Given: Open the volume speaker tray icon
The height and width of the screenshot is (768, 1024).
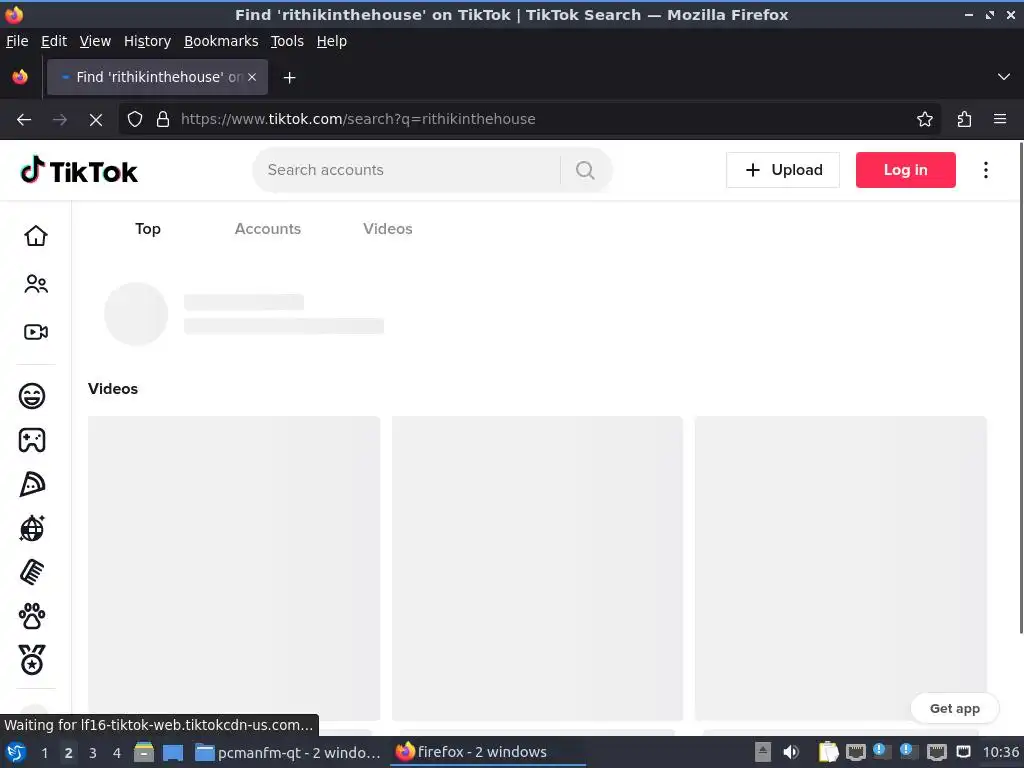Looking at the screenshot, I should [x=791, y=752].
